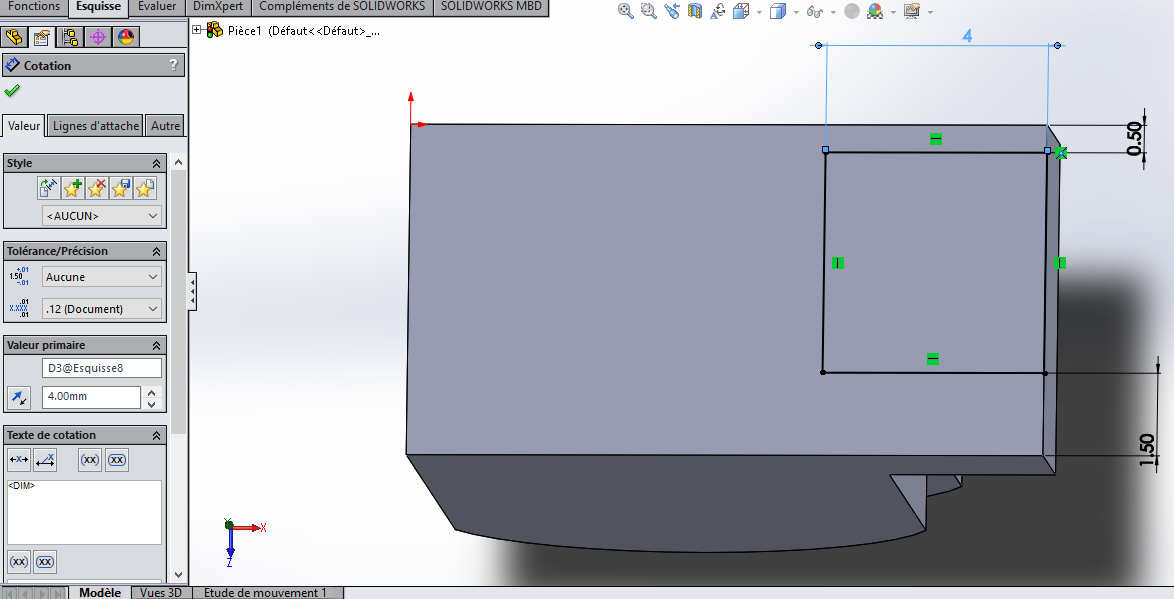Click the Pièce1 part icon in tree
Viewport: 1174px width, 599px height.
[x=215, y=30]
